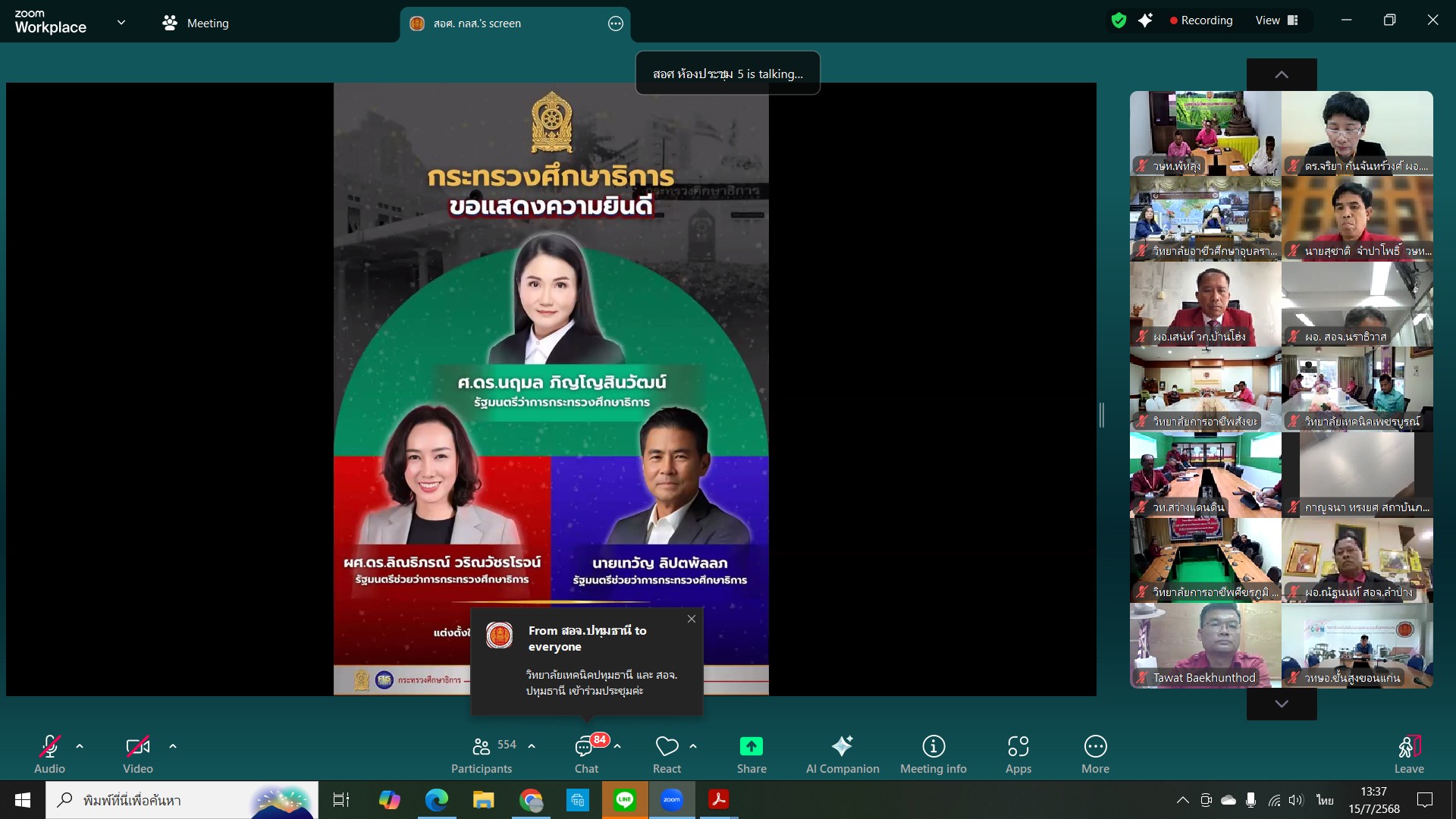The image size is (1456, 819).
Task: Open the Zoom Workplace dropdown chevron
Action: pyautogui.click(x=121, y=23)
